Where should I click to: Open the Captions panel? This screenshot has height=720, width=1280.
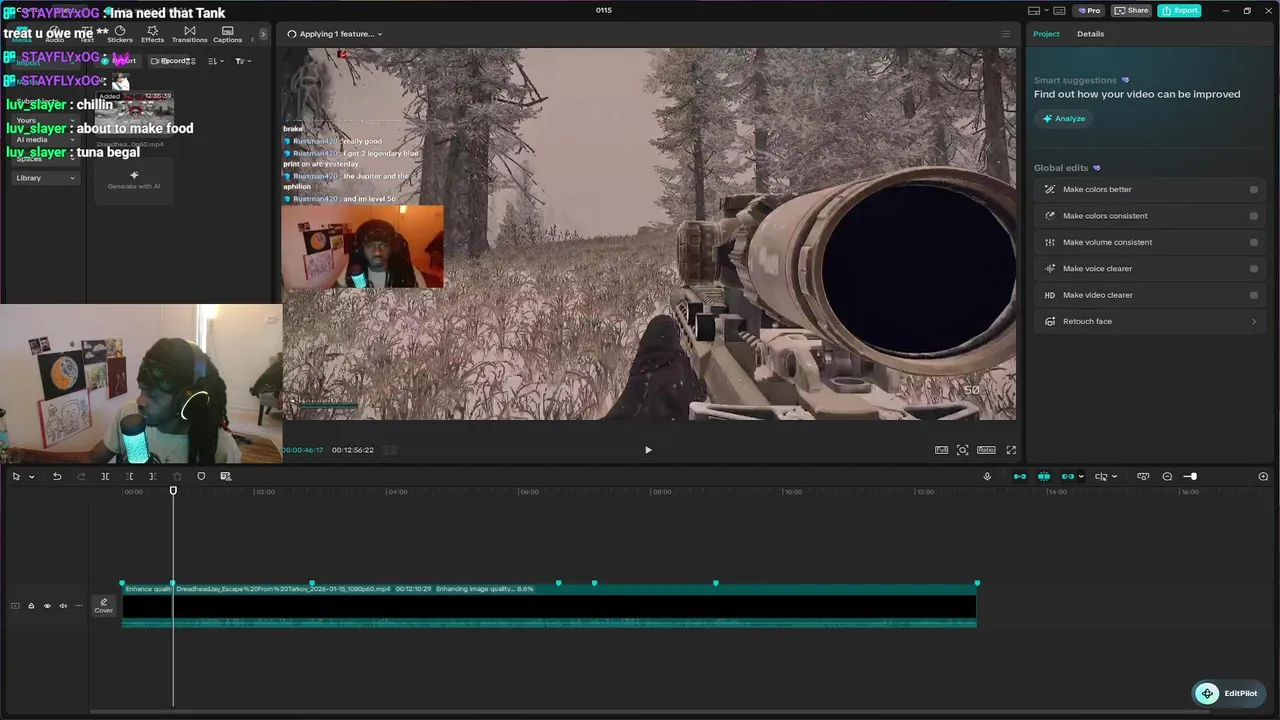coord(227,34)
